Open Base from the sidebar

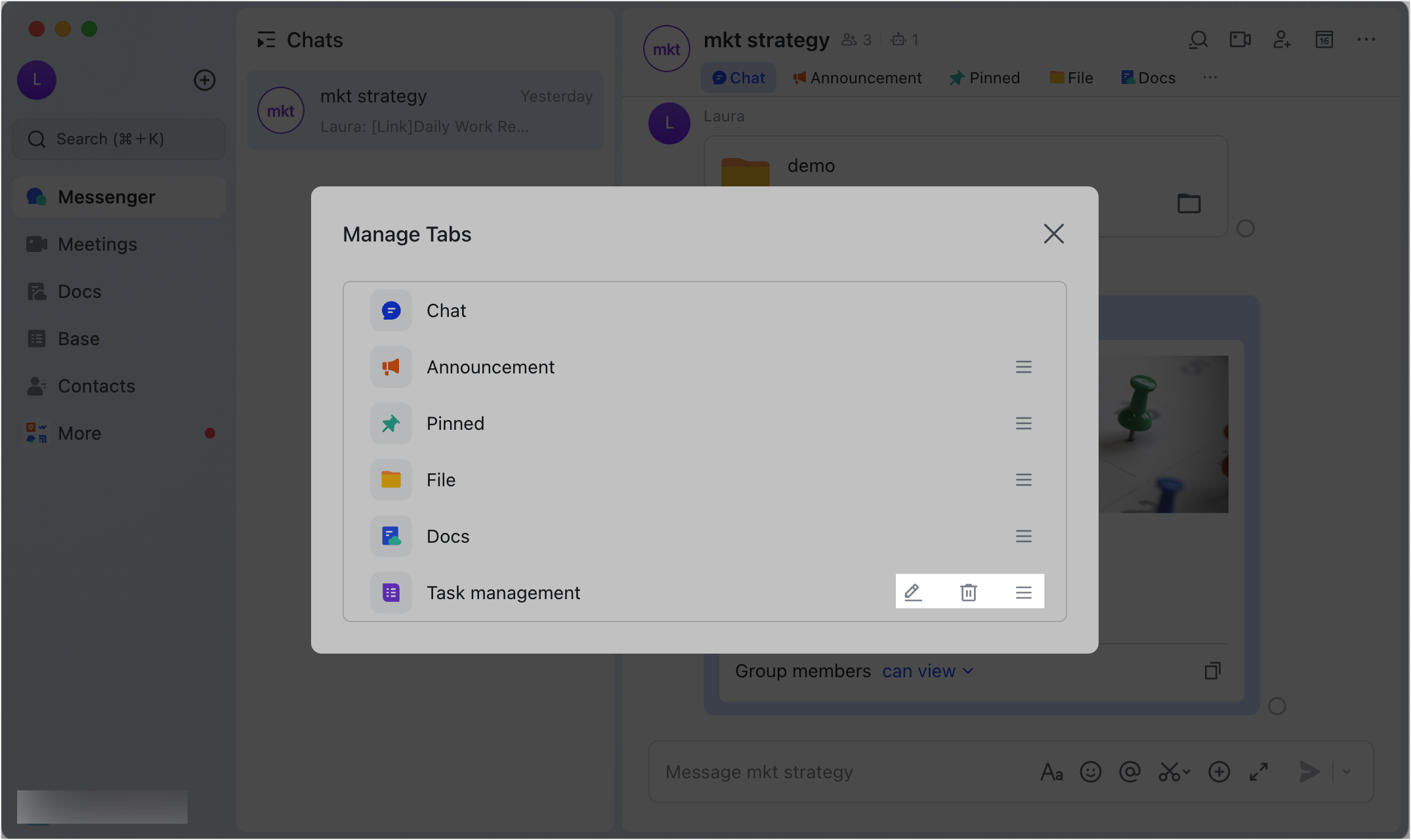pyautogui.click(x=77, y=338)
